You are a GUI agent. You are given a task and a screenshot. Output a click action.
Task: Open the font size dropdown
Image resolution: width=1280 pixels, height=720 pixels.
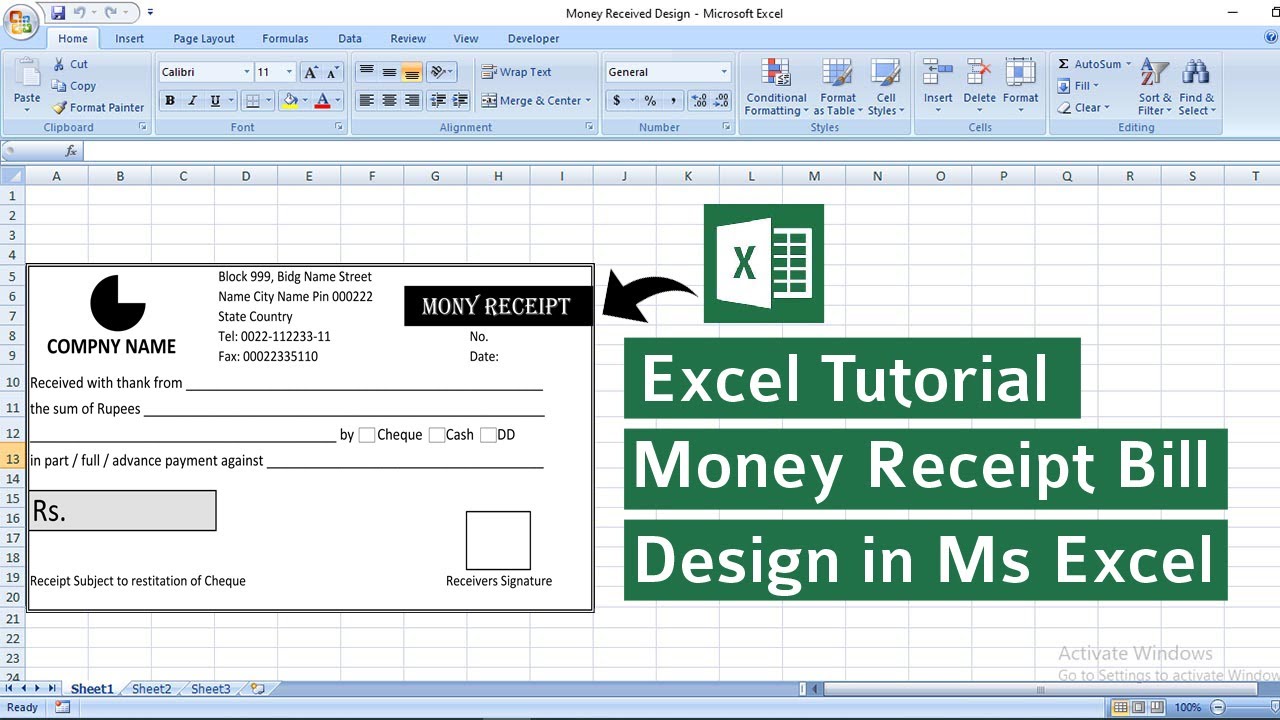tap(290, 72)
